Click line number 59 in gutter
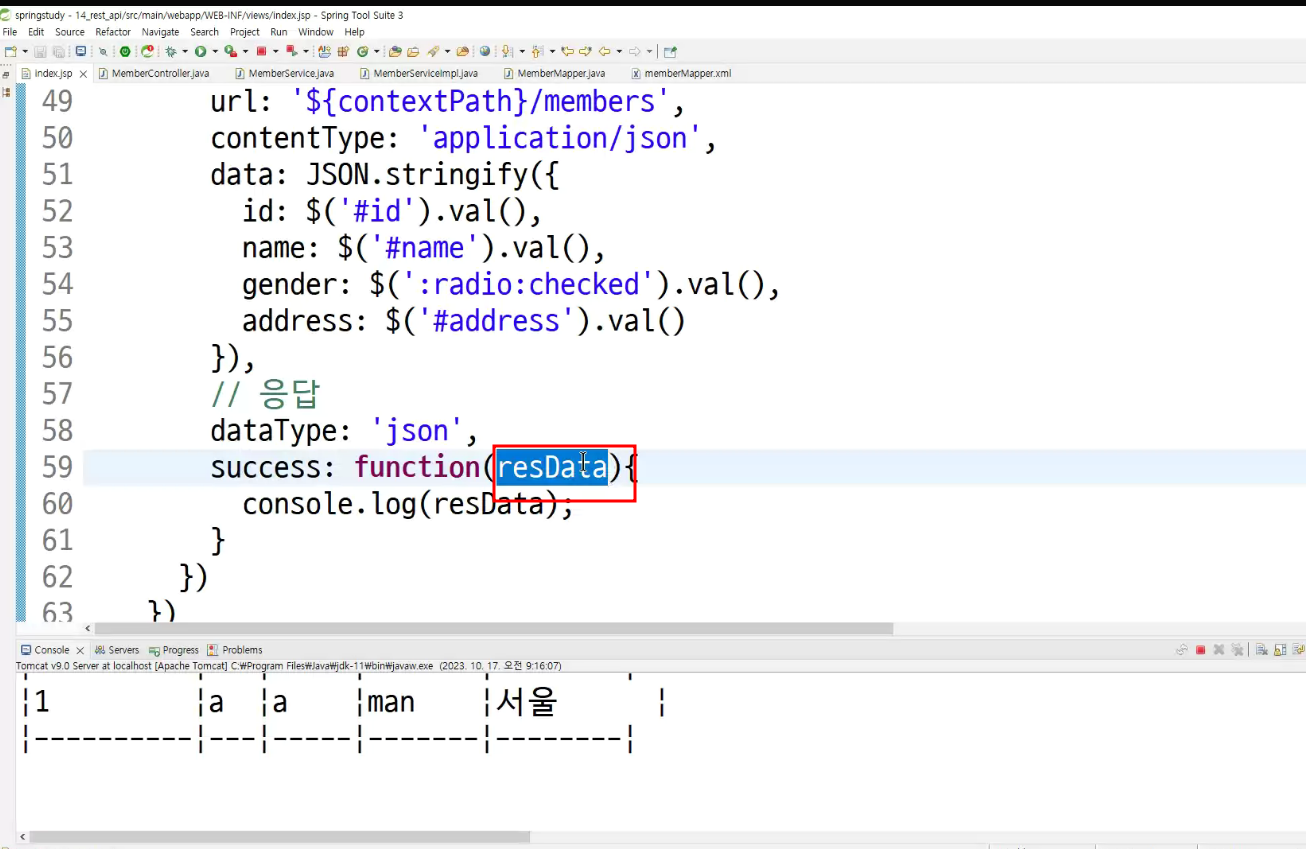The image size is (1306, 849). [x=57, y=467]
